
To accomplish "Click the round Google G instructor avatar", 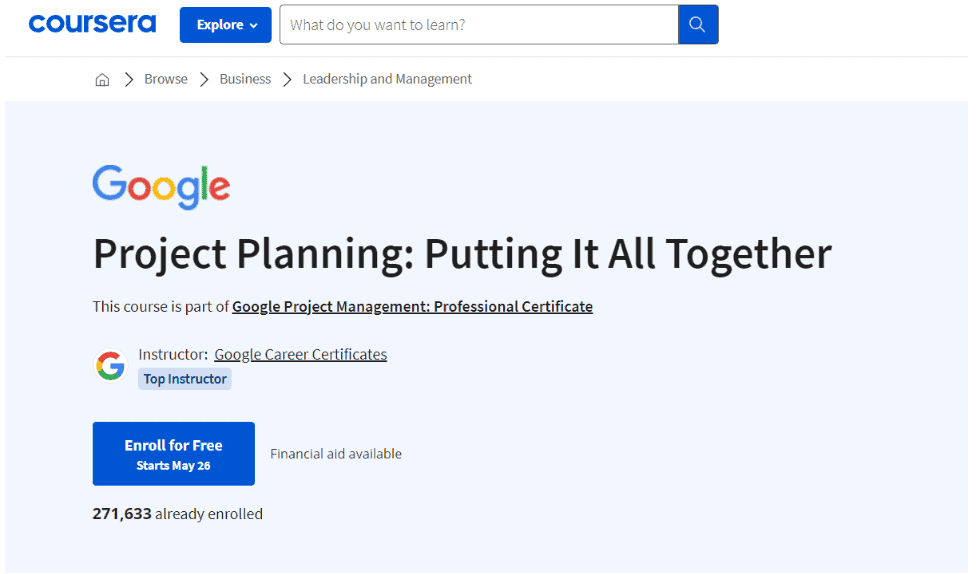I will (111, 365).
